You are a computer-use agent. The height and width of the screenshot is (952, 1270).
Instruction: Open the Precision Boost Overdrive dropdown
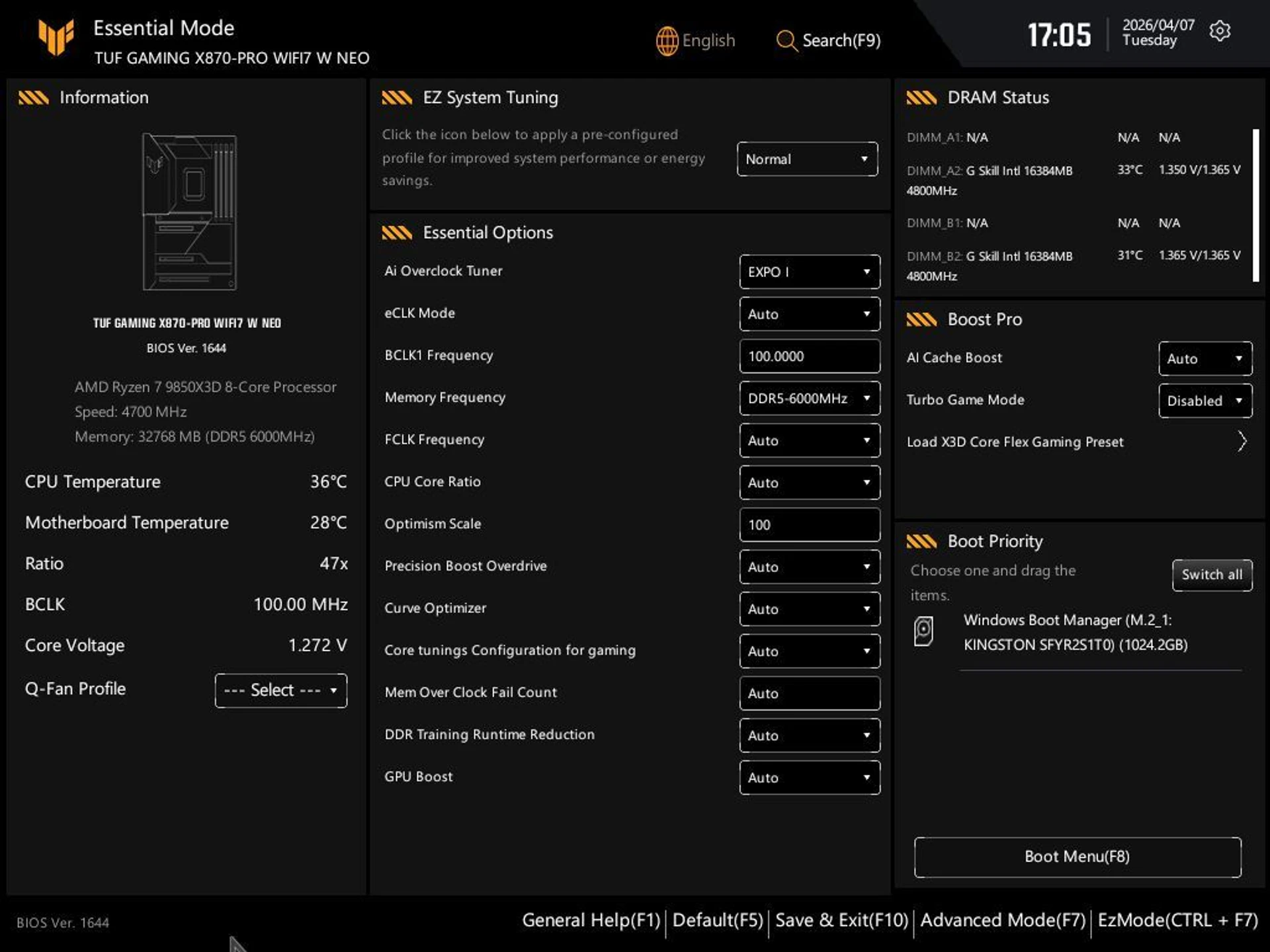coord(810,567)
